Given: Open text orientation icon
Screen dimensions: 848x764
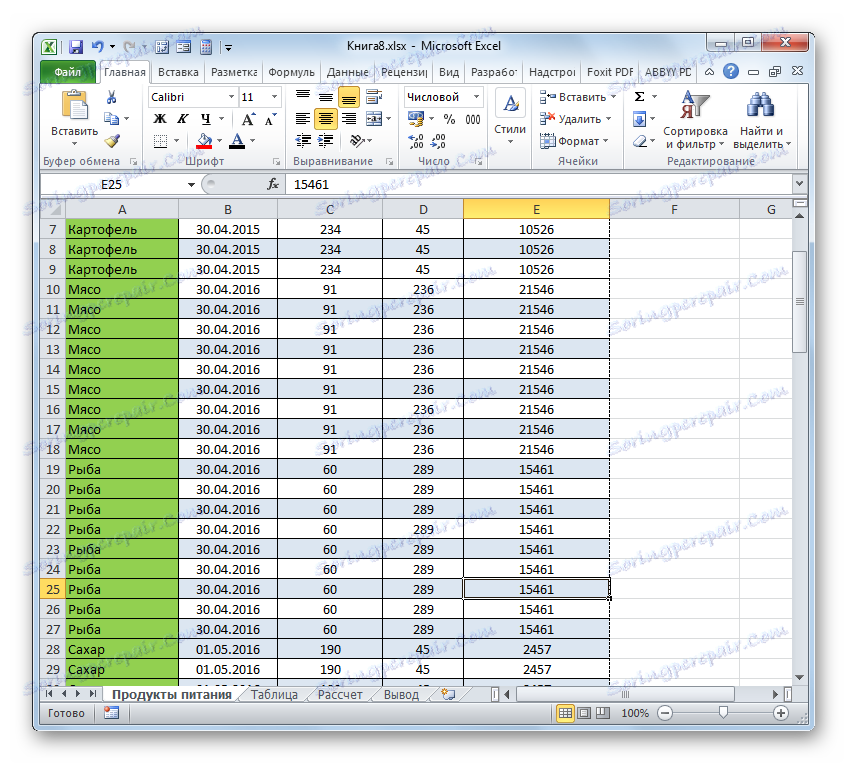Looking at the screenshot, I should (357, 141).
